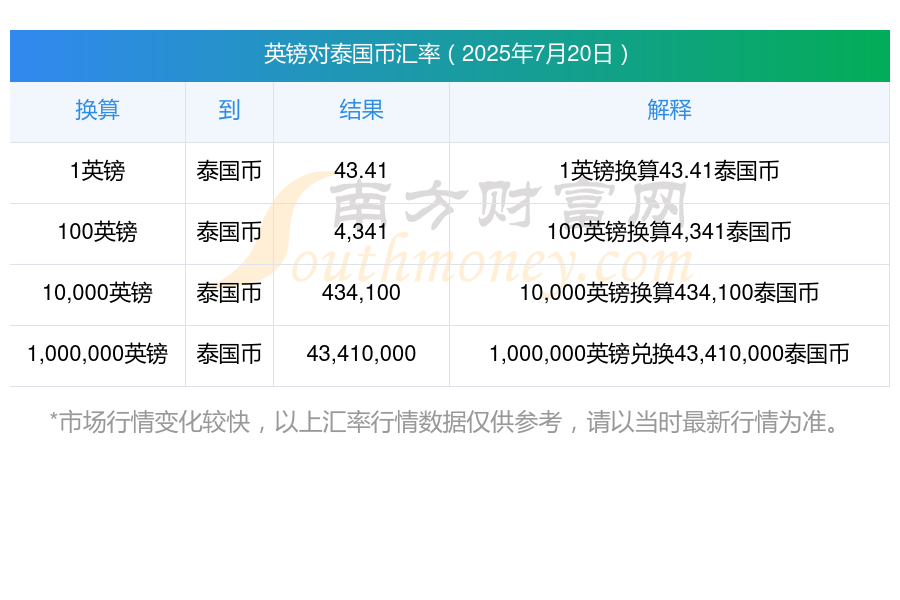Click explanation 100英镑换算4,341泰国币
This screenshot has width=900, height=600.
(669, 232)
